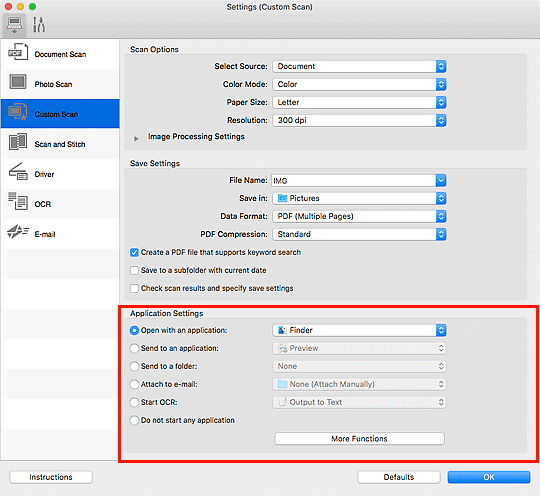Click the Finder icon in application dropdown
540x496 pixels.
[282, 330]
